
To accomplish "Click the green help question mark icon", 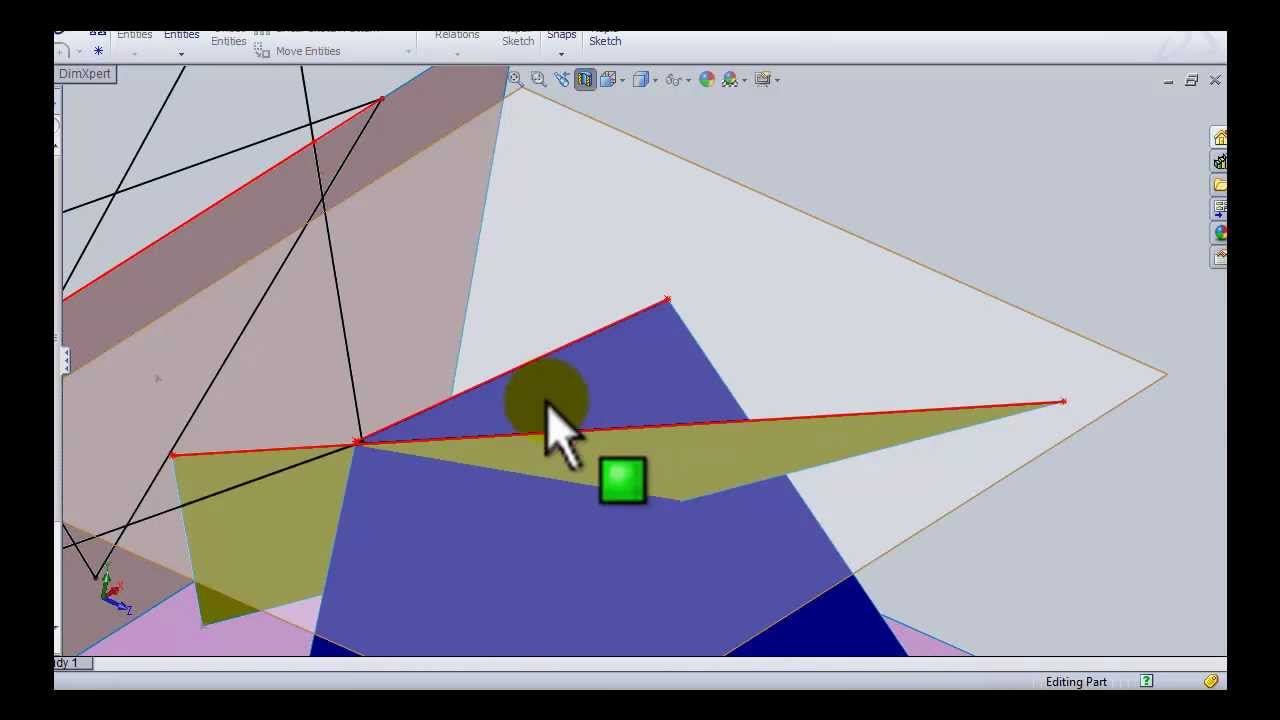I will click(1147, 681).
